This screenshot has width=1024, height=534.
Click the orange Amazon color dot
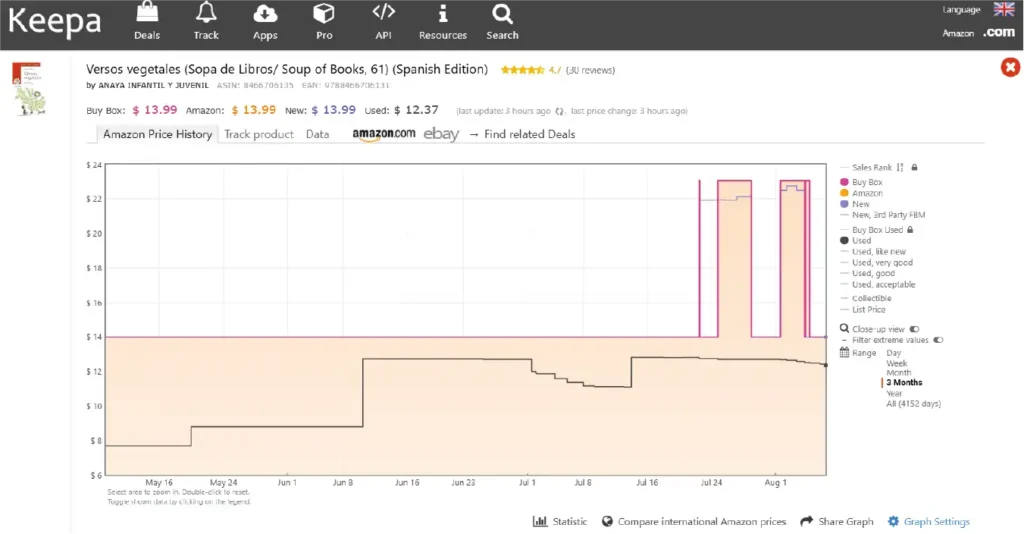(x=844, y=193)
